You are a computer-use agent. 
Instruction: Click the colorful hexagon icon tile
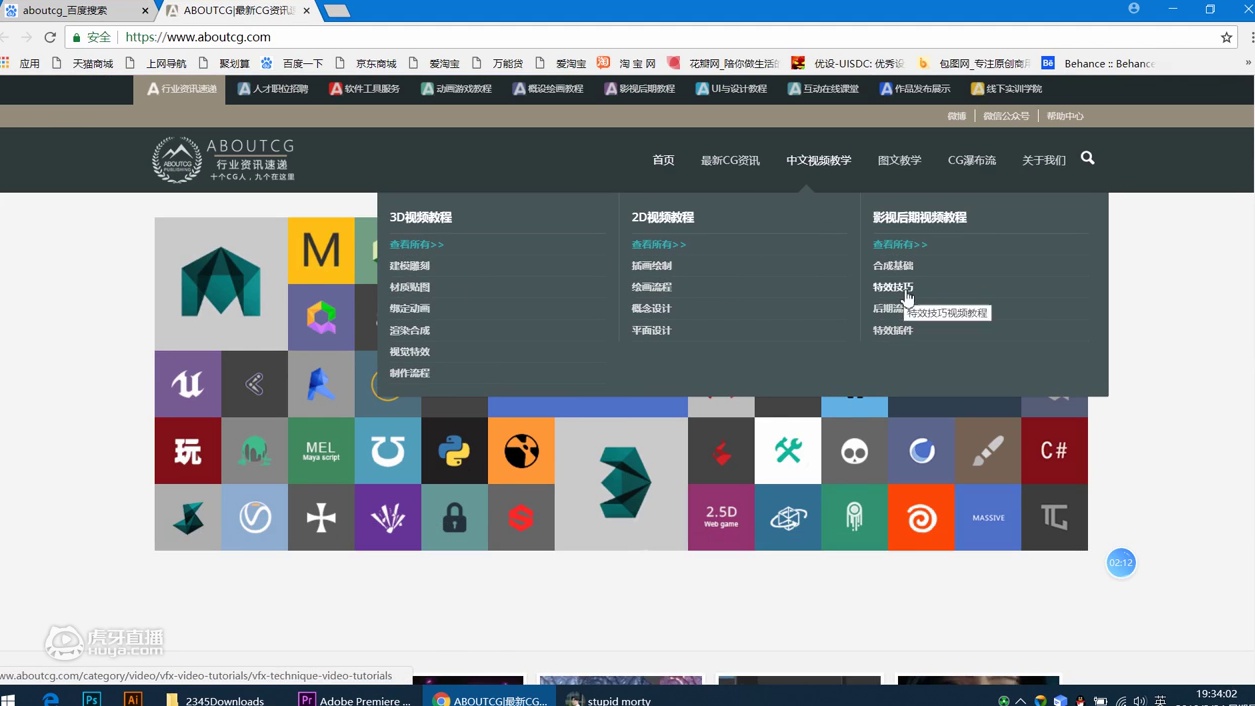(x=321, y=317)
